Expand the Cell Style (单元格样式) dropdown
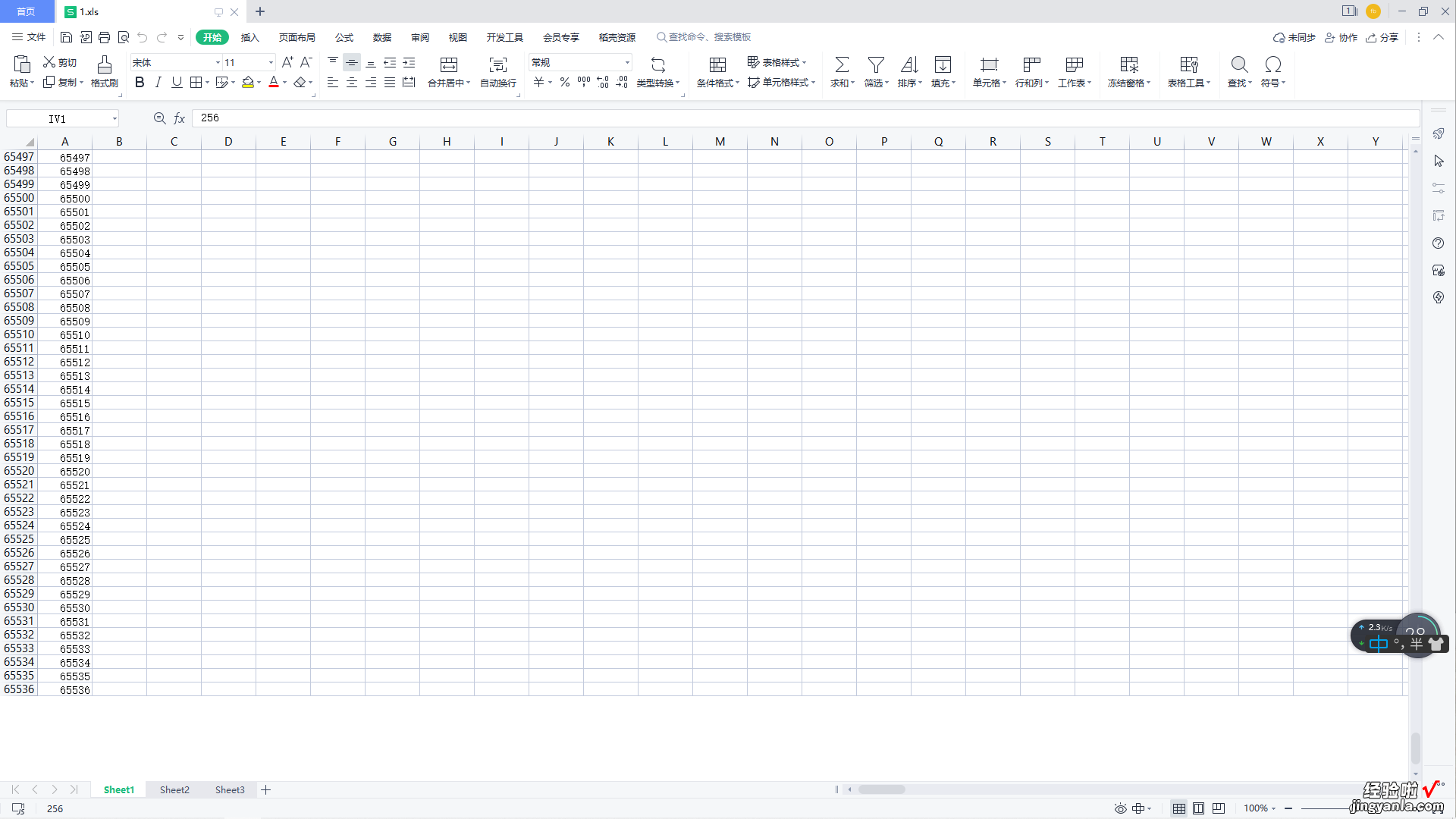 pyautogui.click(x=813, y=83)
